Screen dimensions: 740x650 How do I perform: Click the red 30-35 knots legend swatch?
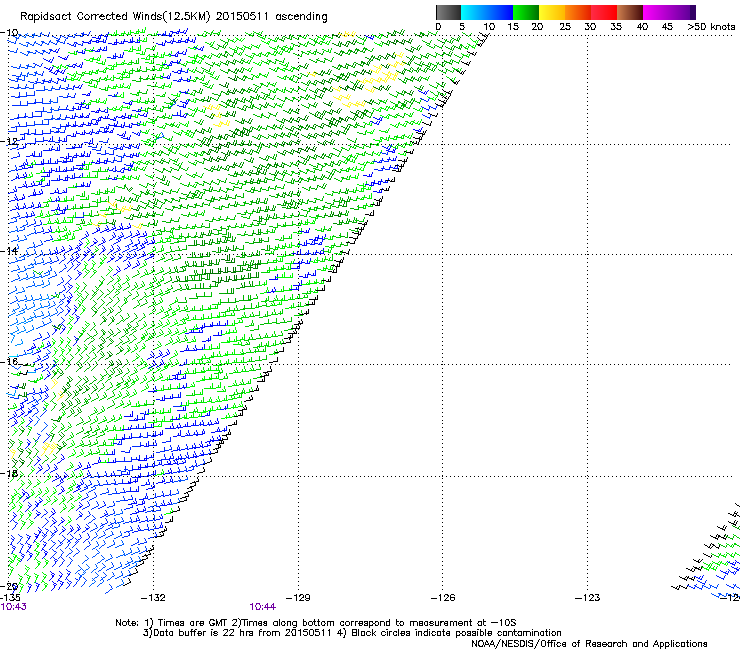coord(604,12)
